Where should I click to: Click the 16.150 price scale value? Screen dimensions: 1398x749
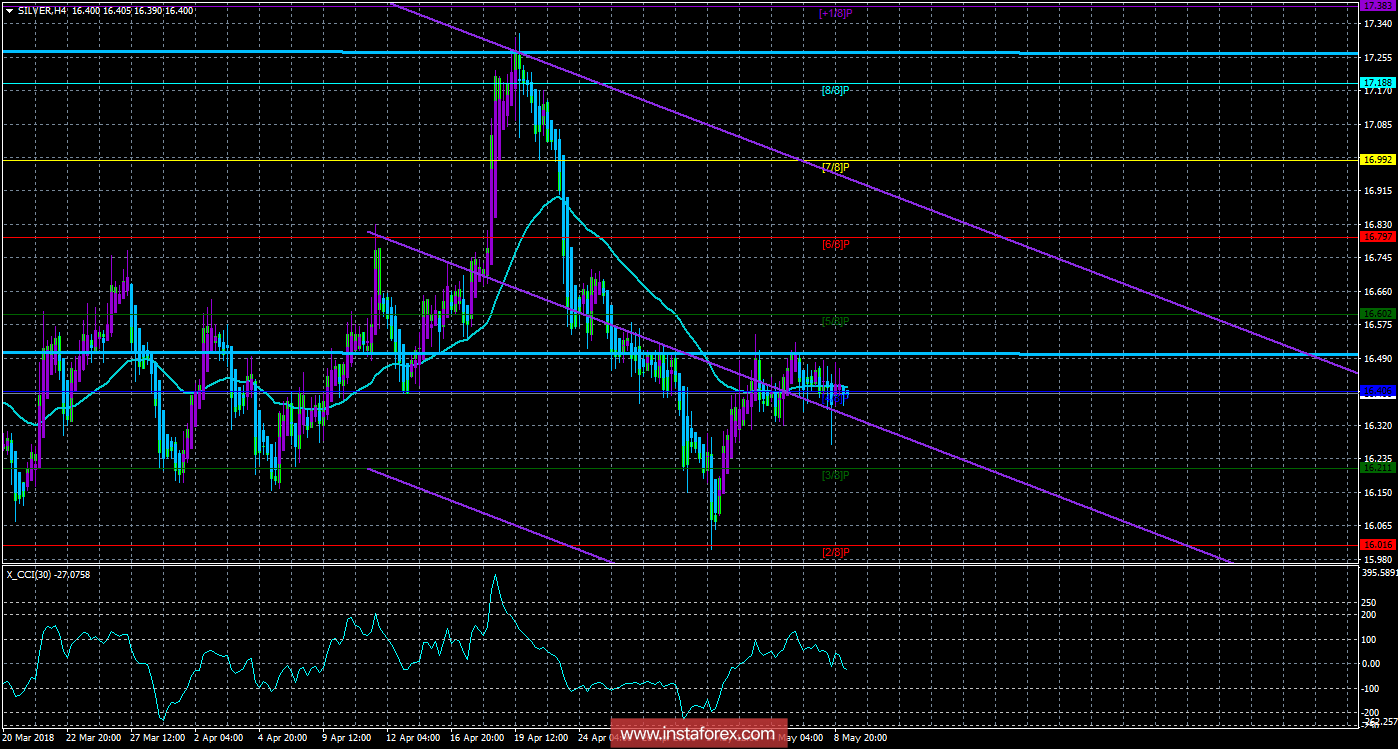point(1377,492)
